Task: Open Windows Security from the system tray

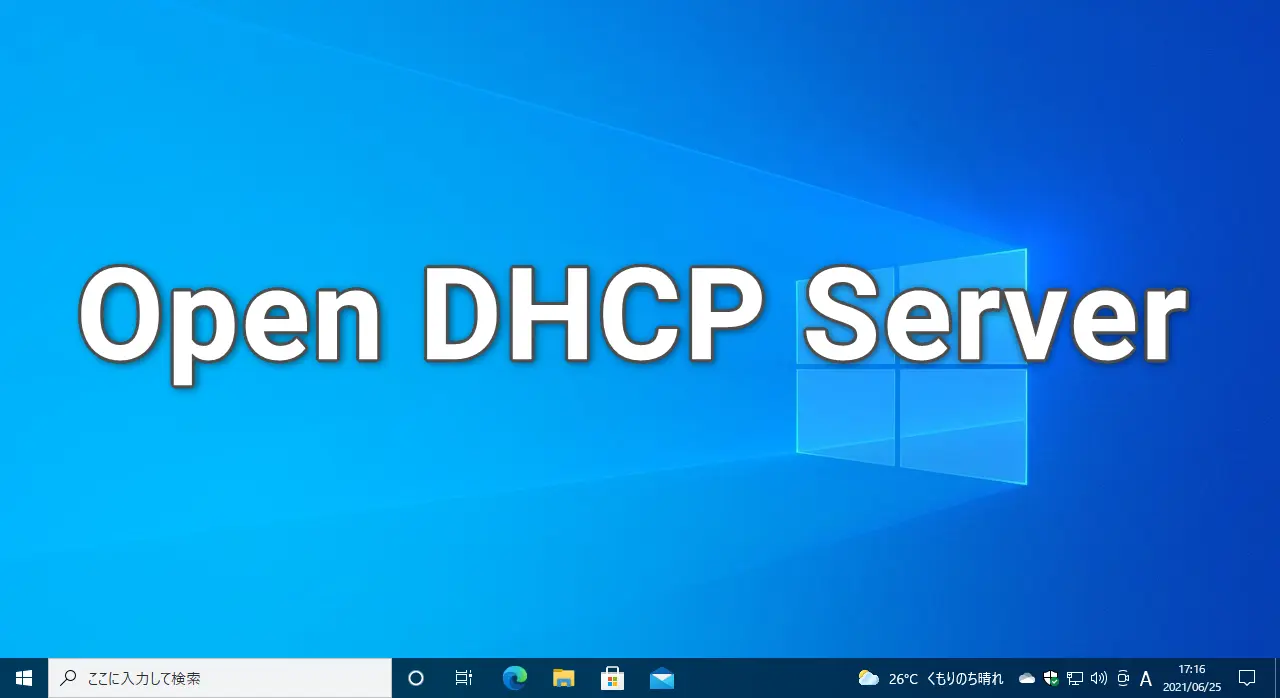Action: 1050,678
